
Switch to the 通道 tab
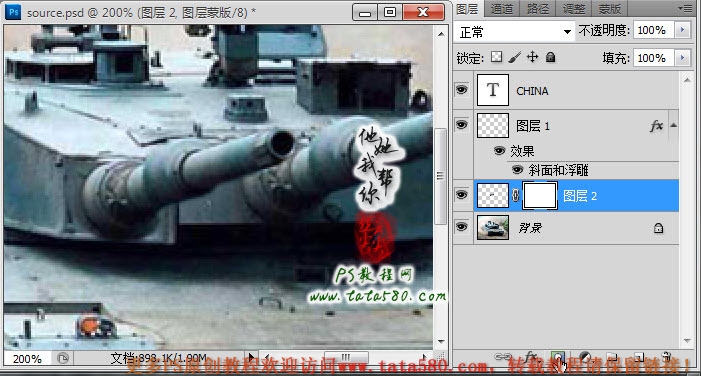click(x=501, y=8)
